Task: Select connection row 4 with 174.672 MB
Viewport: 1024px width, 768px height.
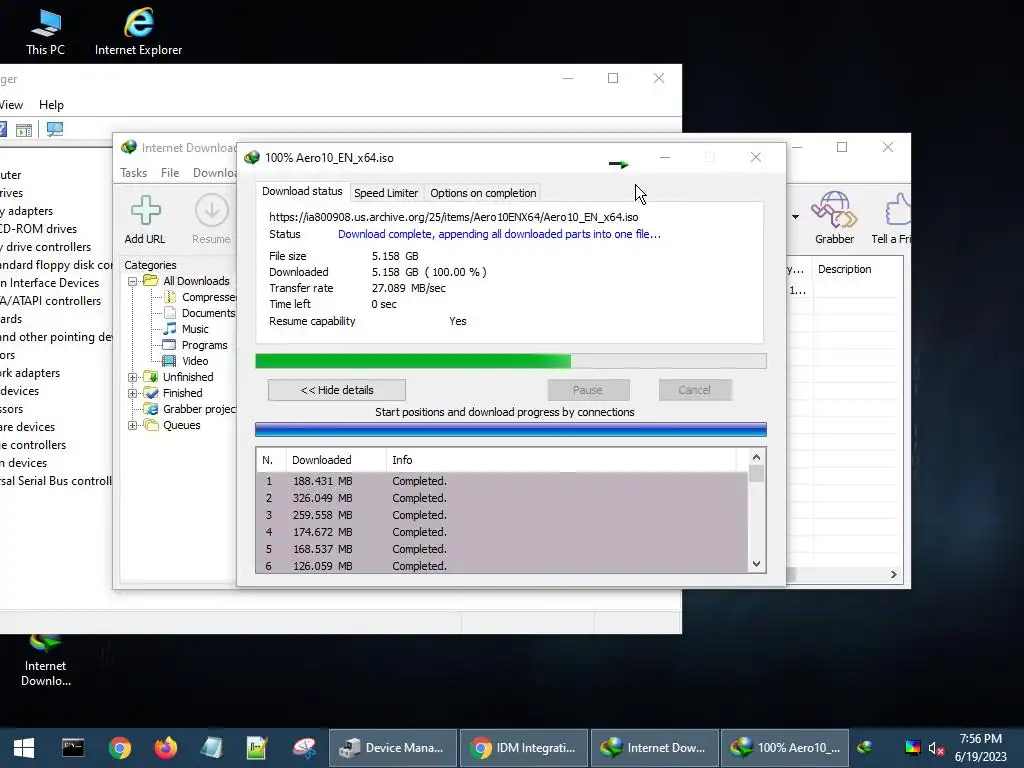Action: point(502,532)
